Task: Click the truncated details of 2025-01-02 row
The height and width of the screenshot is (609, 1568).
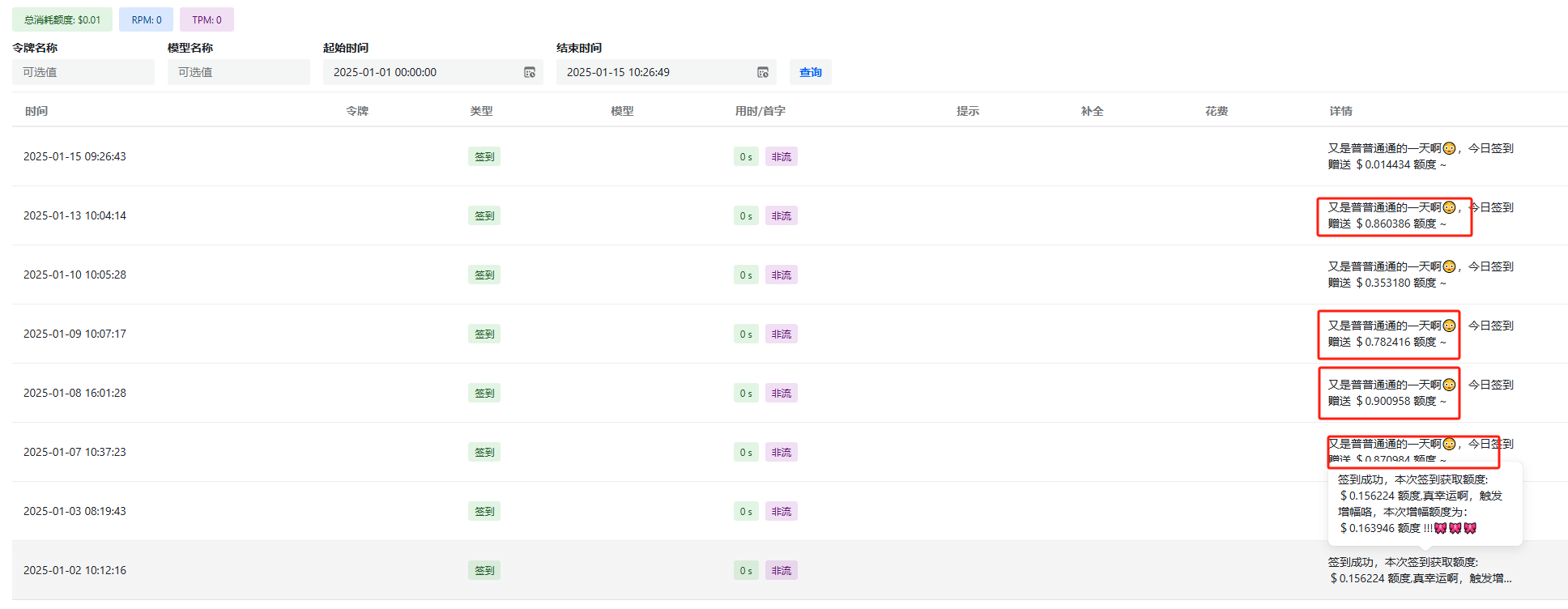Action: coord(1421,570)
